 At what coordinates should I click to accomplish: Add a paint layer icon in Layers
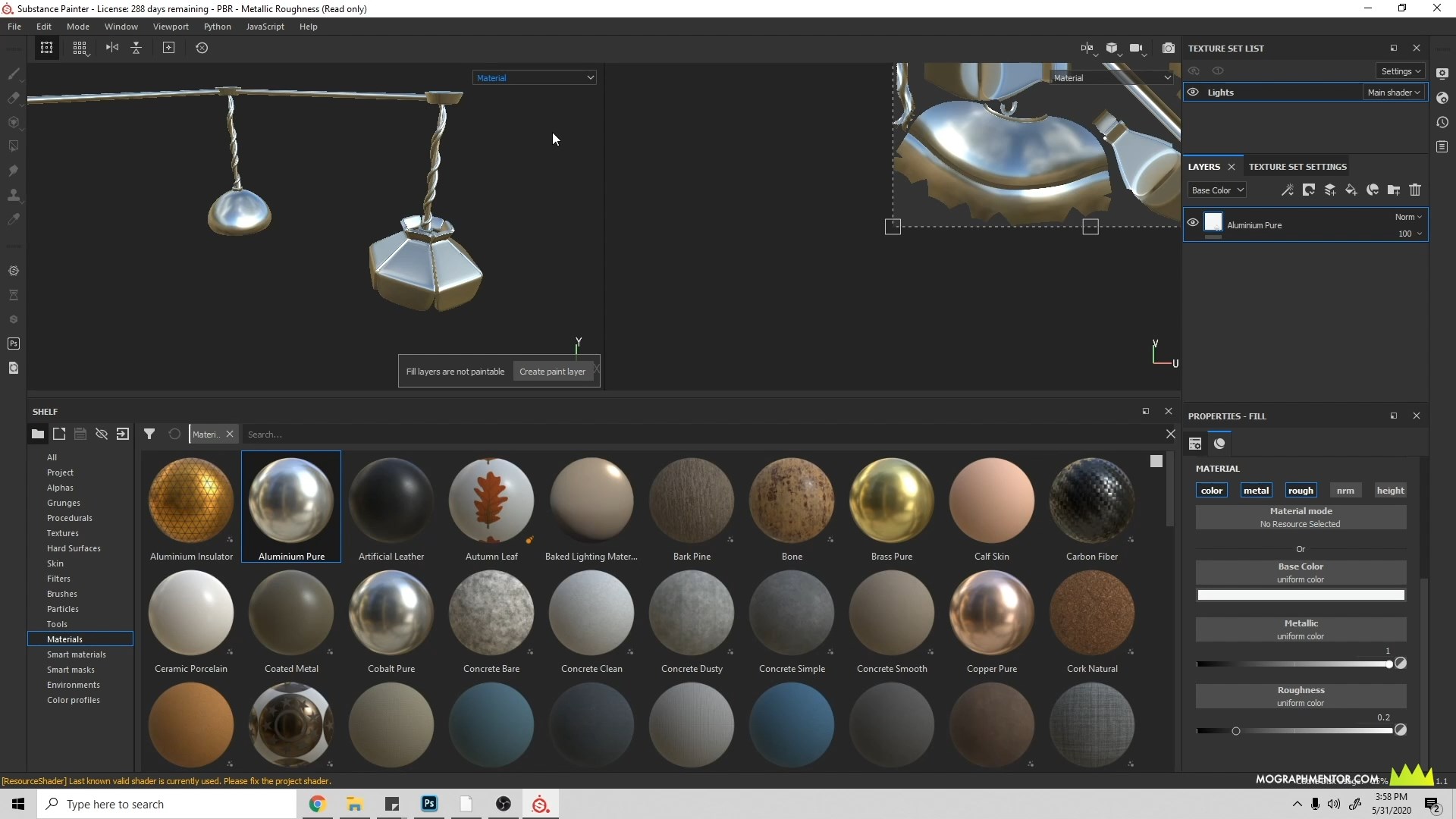1330,190
